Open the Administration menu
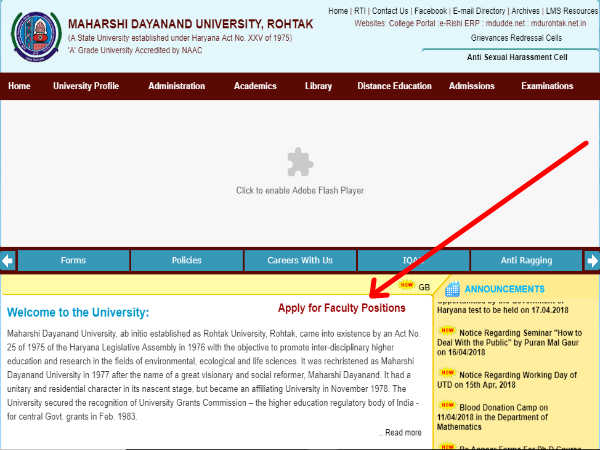 177,86
